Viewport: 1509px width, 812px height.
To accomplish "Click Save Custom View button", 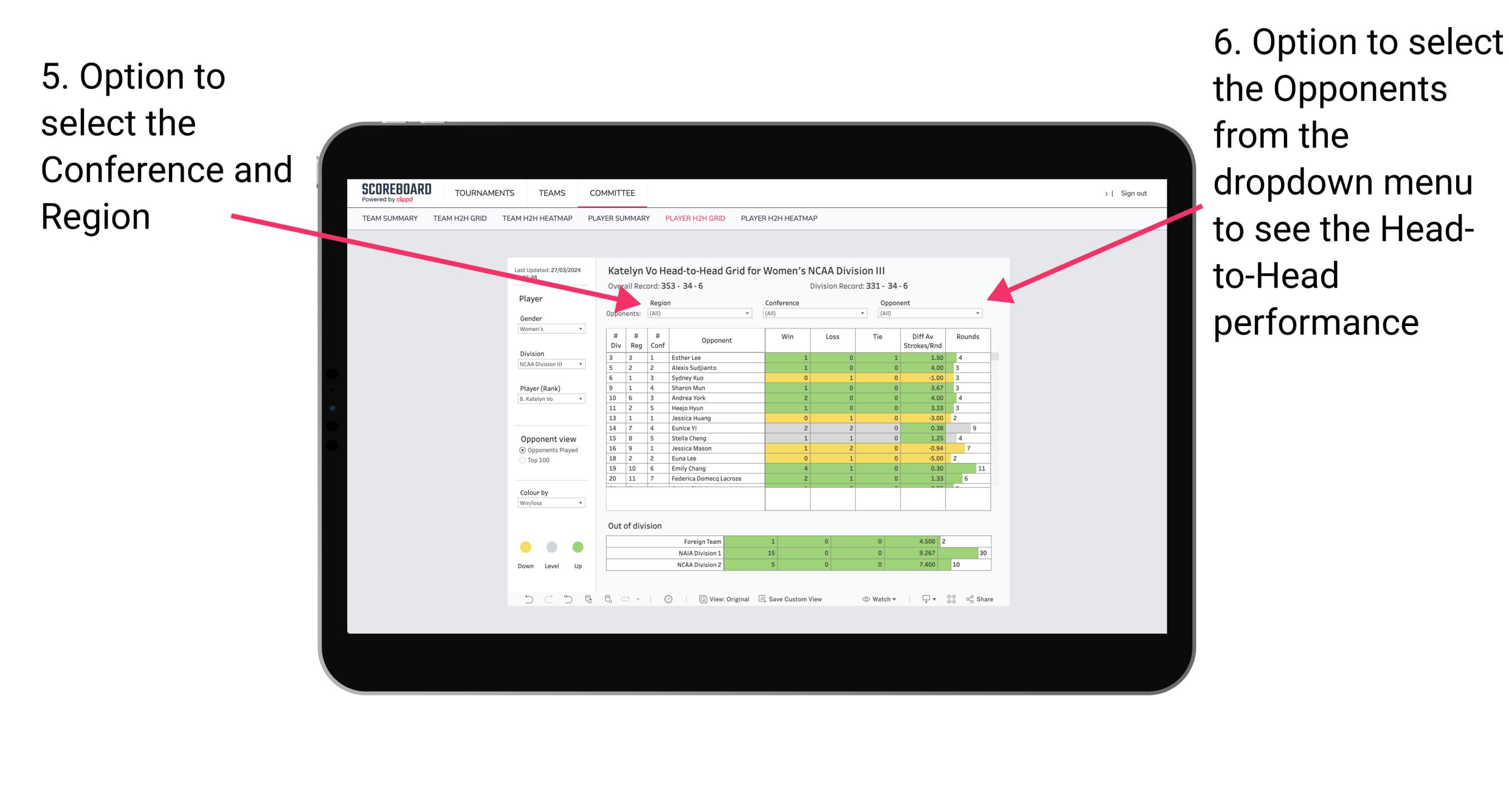I will coord(793,601).
